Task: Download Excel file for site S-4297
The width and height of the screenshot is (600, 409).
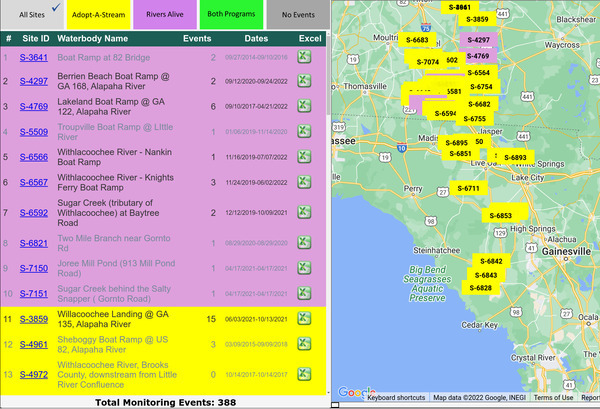Action: (304, 81)
